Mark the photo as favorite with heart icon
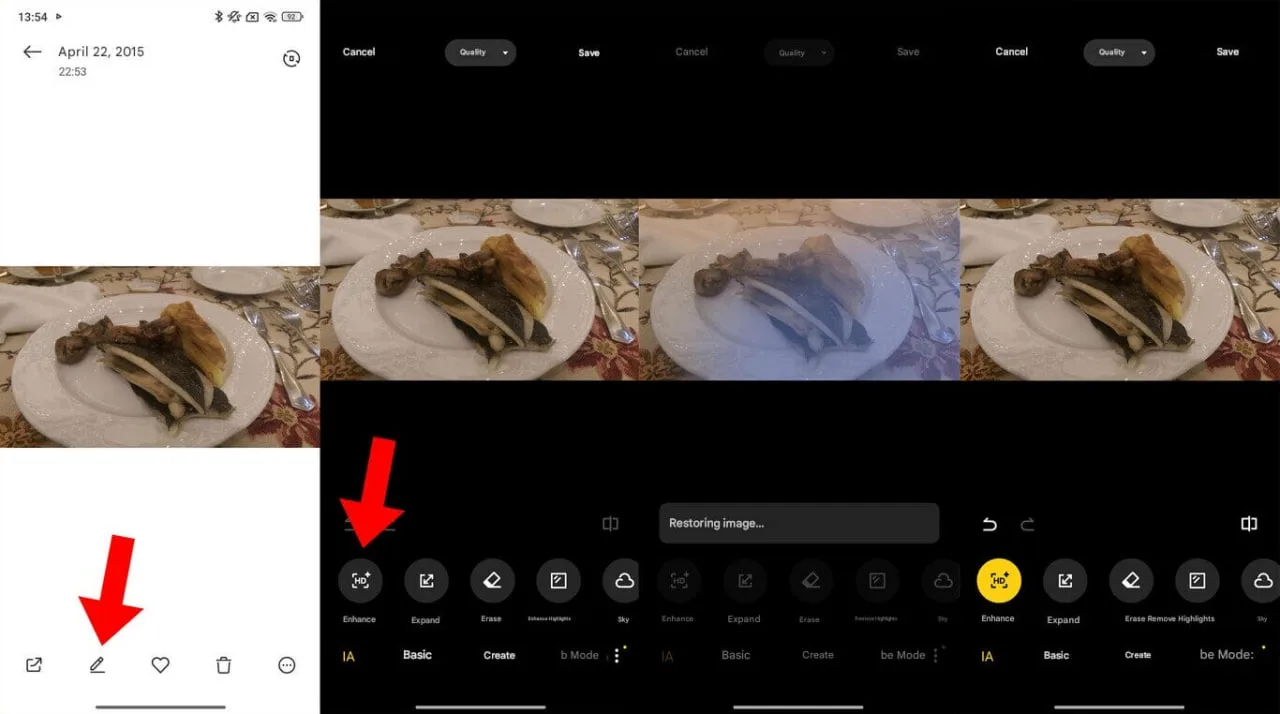Image resolution: width=1280 pixels, height=714 pixels. pos(160,665)
